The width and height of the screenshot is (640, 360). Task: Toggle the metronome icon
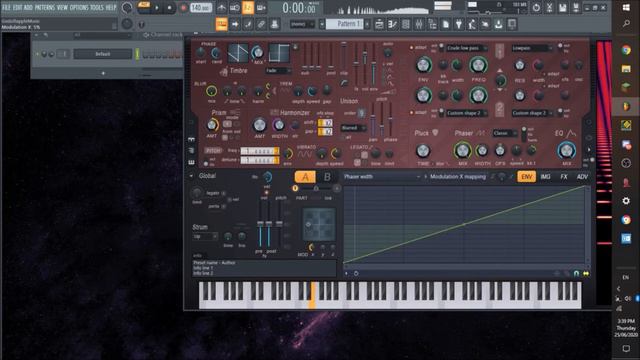[x=221, y=8]
